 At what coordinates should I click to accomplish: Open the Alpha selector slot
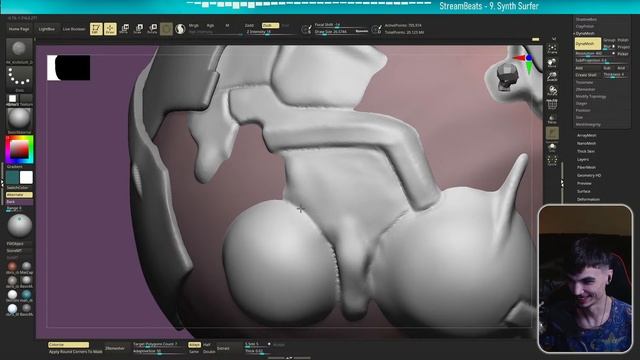[13, 99]
